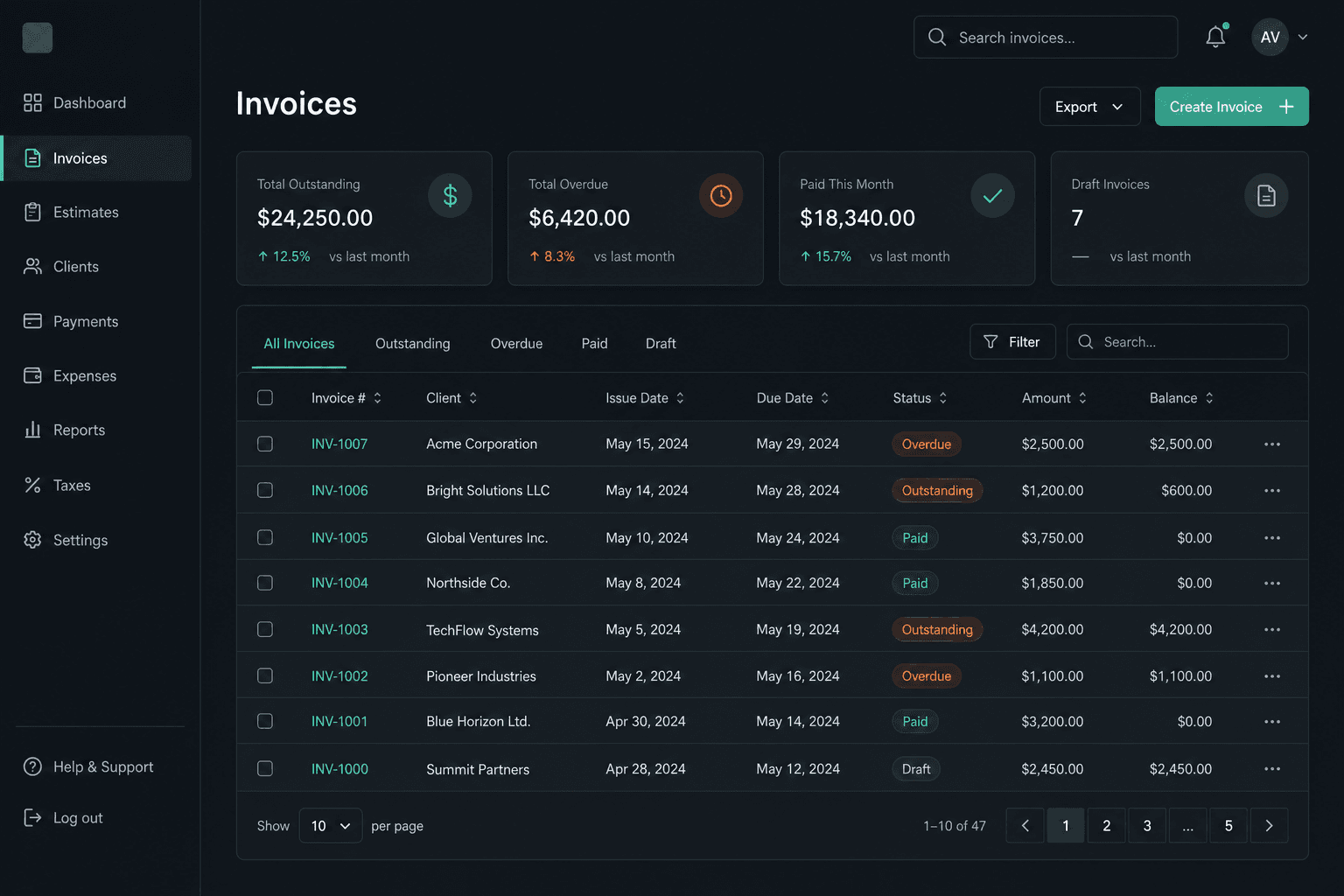Sort by Status column
1344x896 pixels.
point(920,398)
